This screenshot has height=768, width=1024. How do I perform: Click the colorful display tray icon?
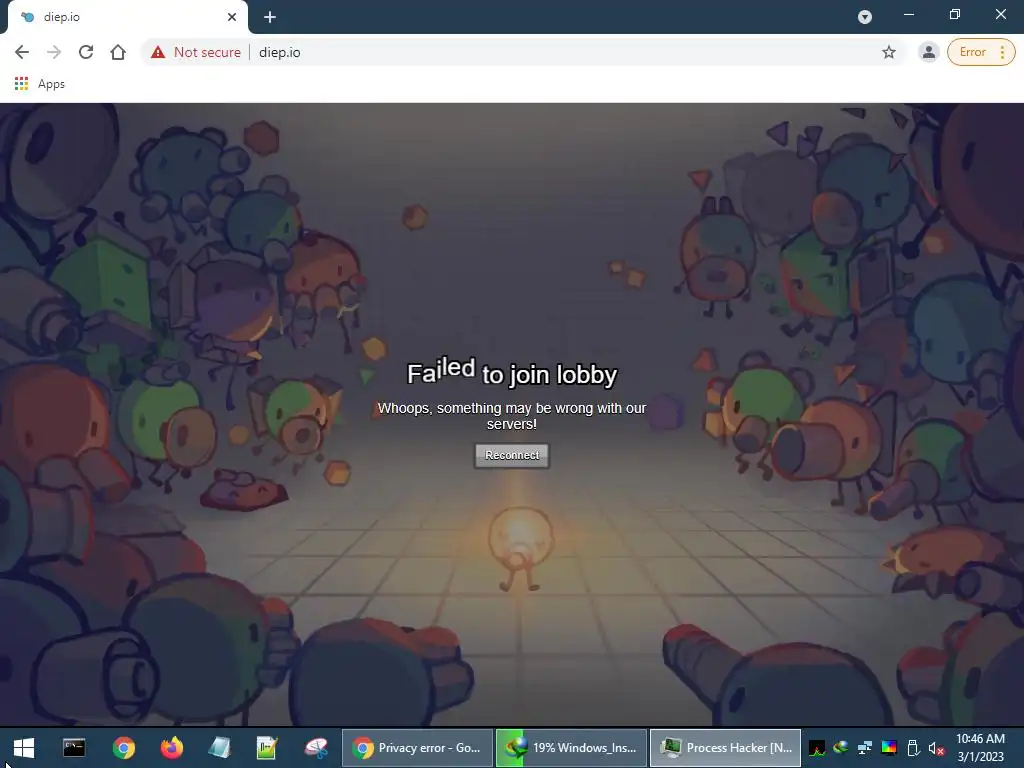pyautogui.click(x=889, y=748)
